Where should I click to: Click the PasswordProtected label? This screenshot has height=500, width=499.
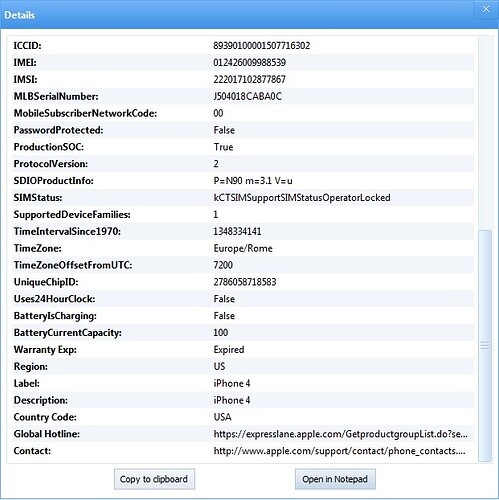pos(58,130)
